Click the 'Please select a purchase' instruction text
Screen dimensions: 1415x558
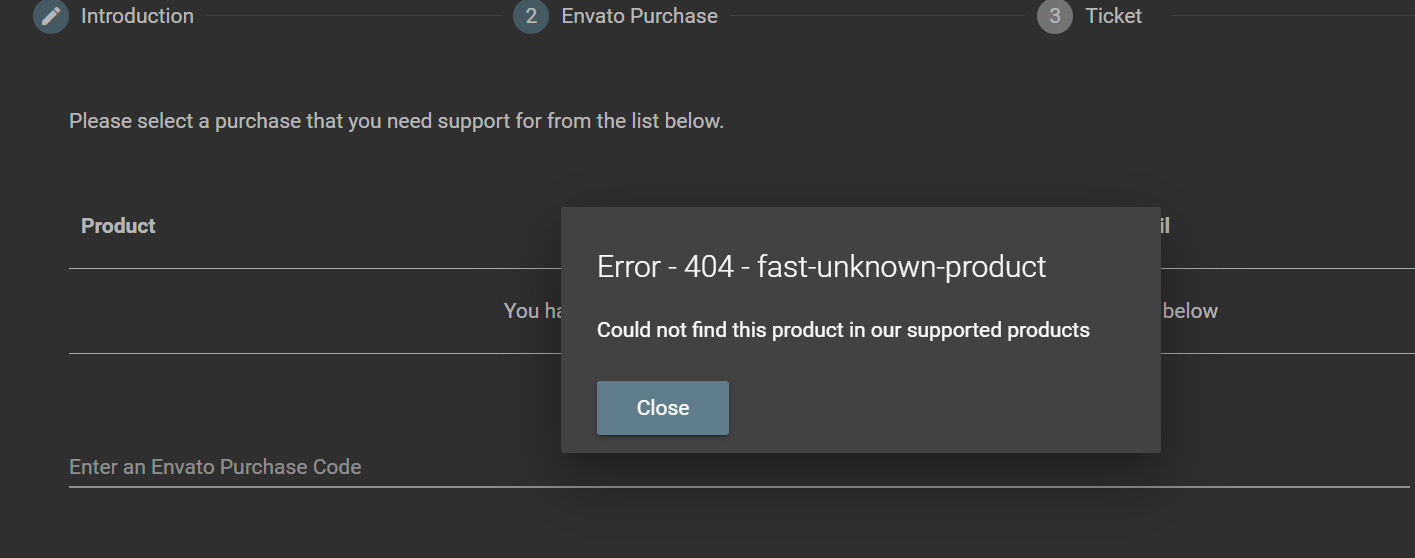(x=396, y=121)
